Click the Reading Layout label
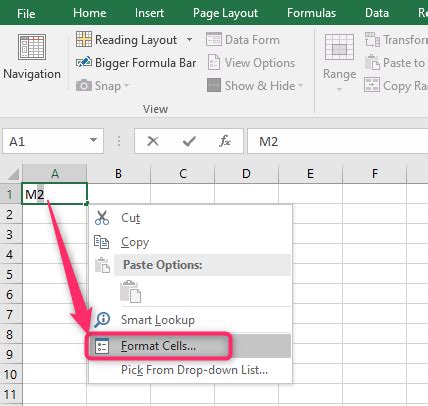This screenshot has height=406, width=428. pyautogui.click(x=136, y=40)
